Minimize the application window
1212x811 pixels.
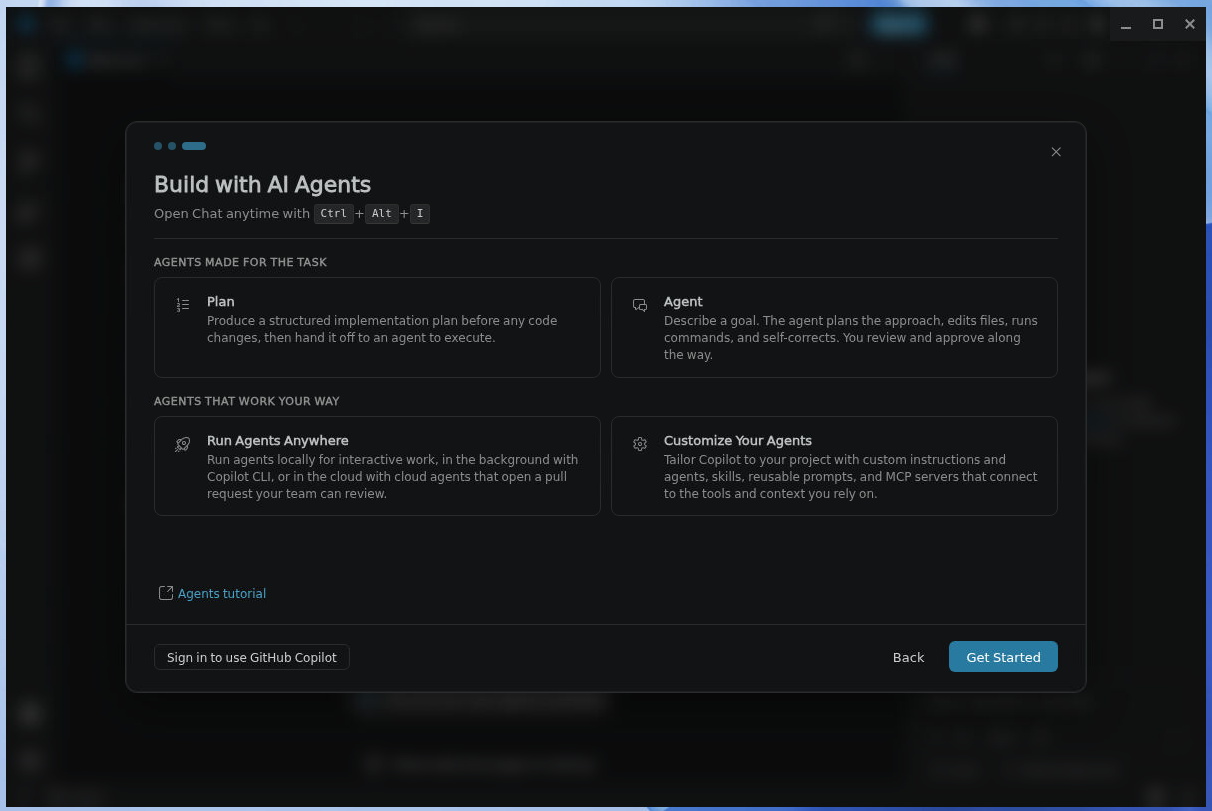click(1126, 24)
